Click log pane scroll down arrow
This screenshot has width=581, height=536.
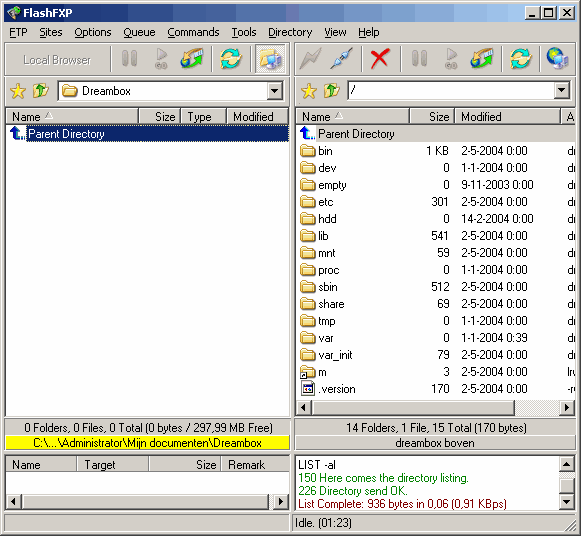[x=567, y=502]
